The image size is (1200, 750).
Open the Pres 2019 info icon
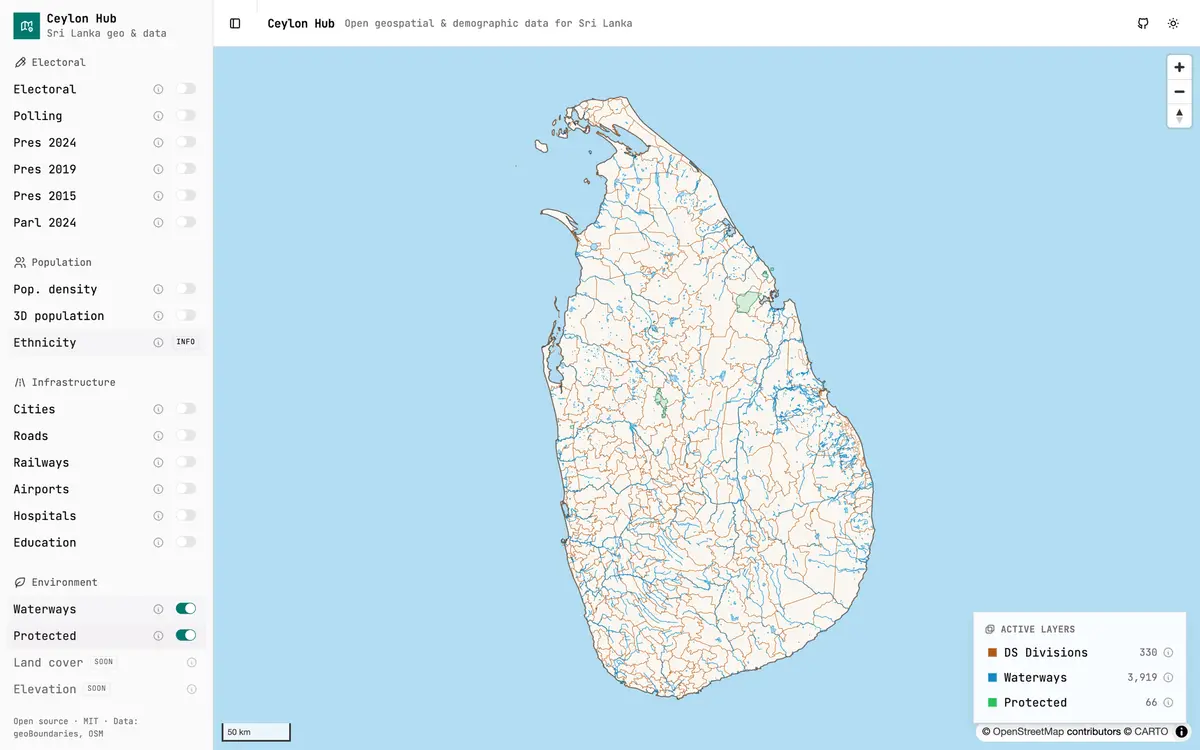click(x=158, y=169)
